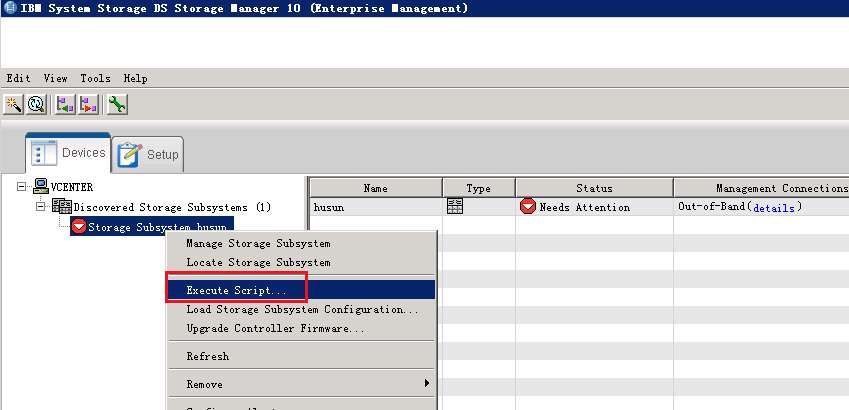Click the Setup tab clipboard icon
This screenshot has width=849, height=410.
coord(130,154)
